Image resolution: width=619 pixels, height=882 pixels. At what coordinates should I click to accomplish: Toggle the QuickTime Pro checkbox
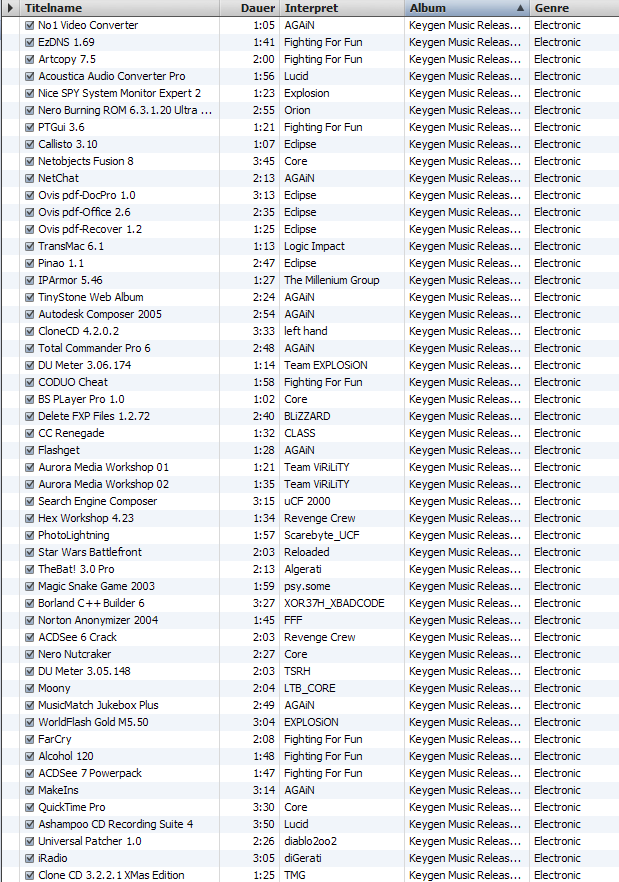29,807
